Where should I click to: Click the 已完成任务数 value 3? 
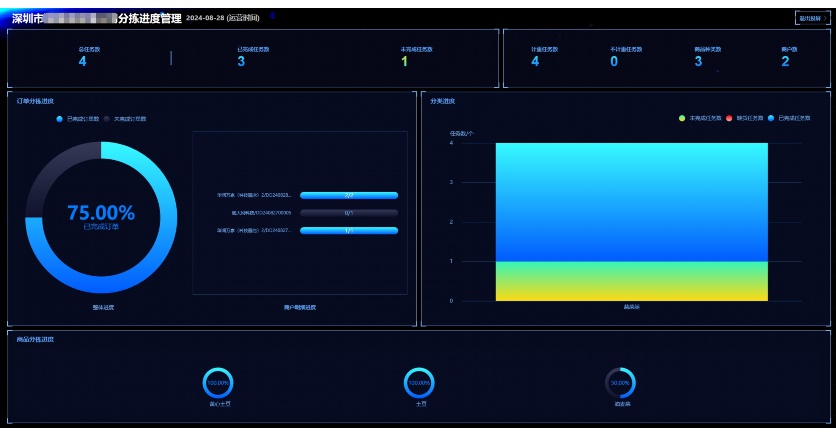pos(241,62)
